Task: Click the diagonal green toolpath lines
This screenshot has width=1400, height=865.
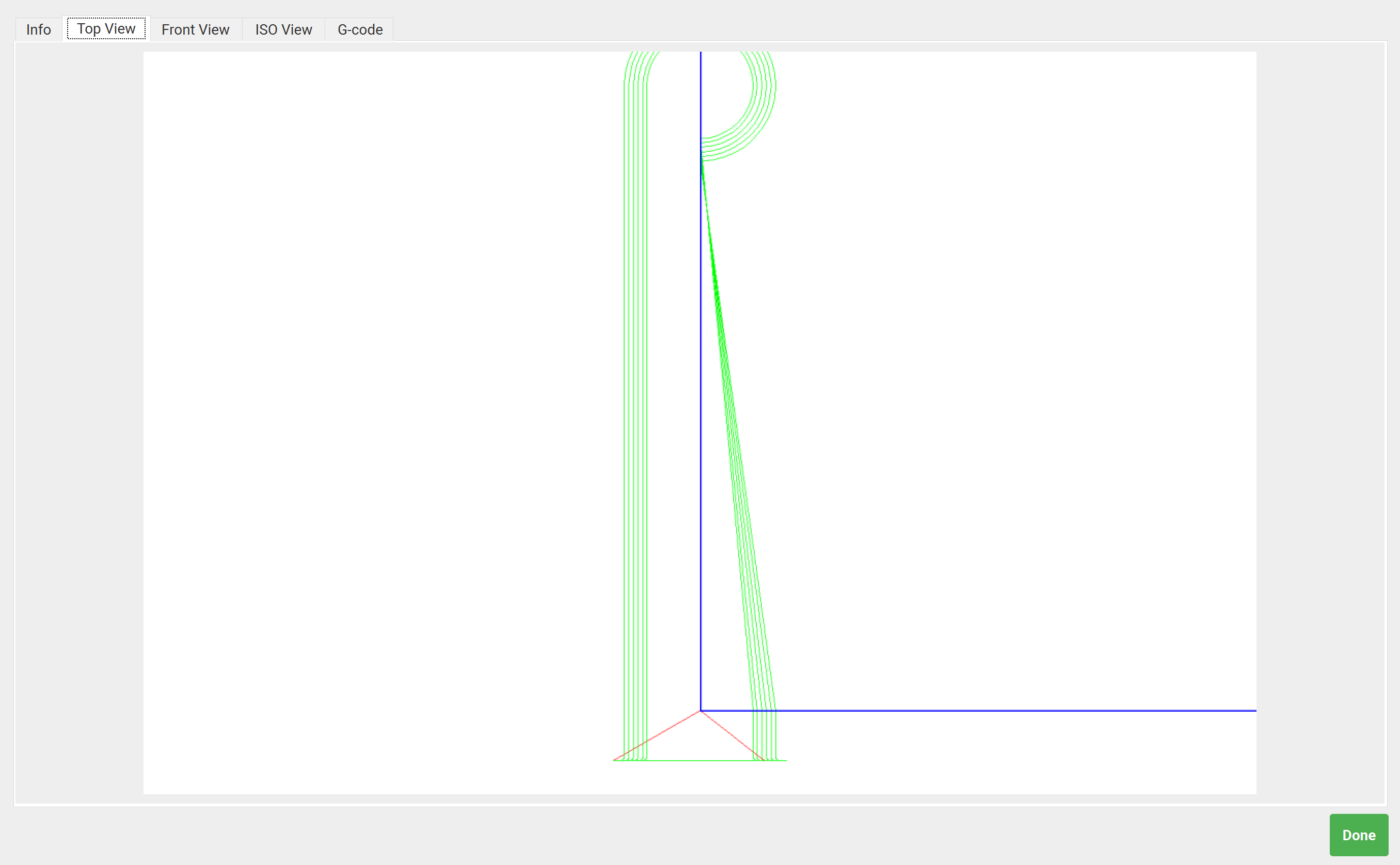Action: (x=738, y=435)
